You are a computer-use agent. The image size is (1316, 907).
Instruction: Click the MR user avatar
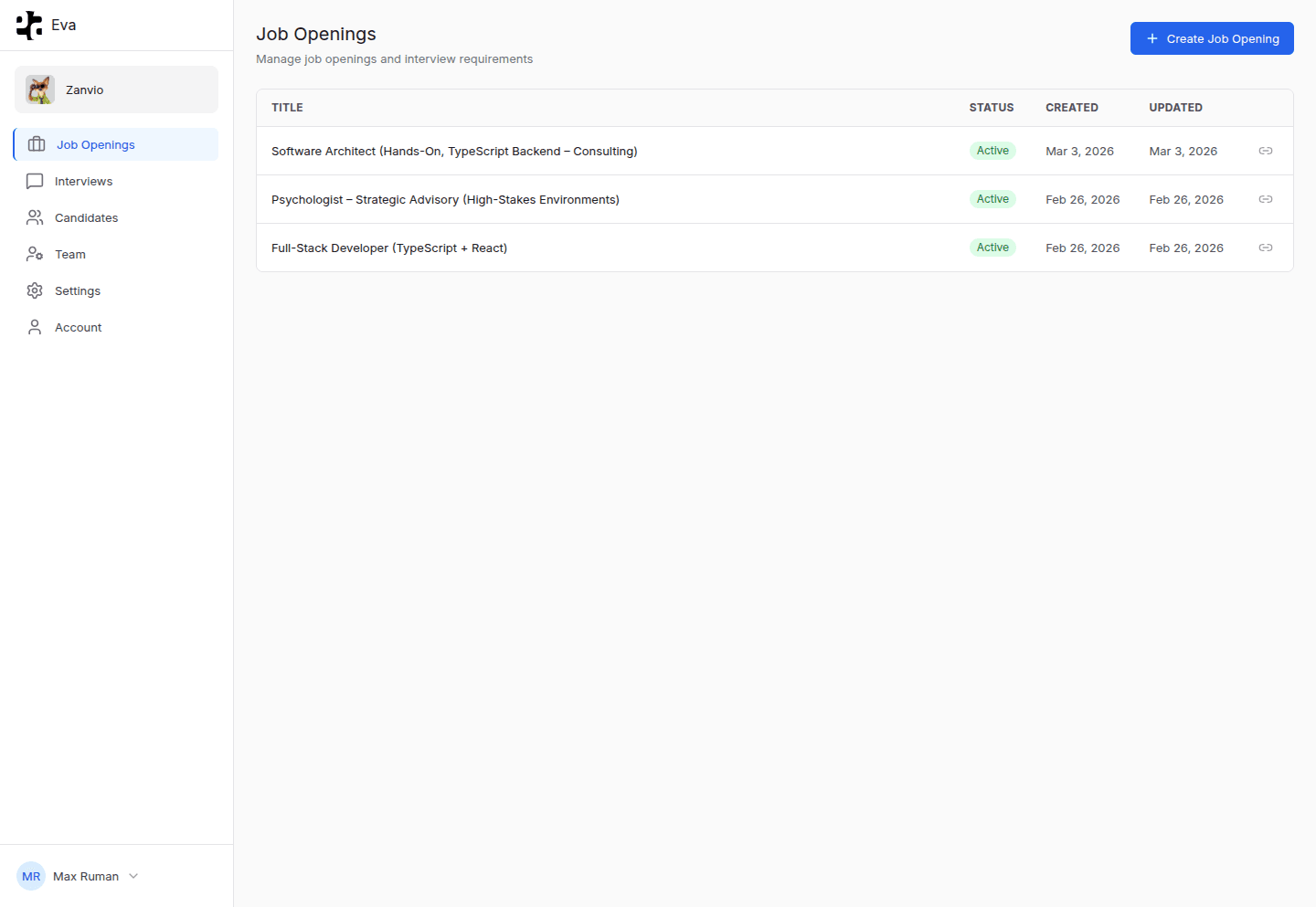[31, 876]
